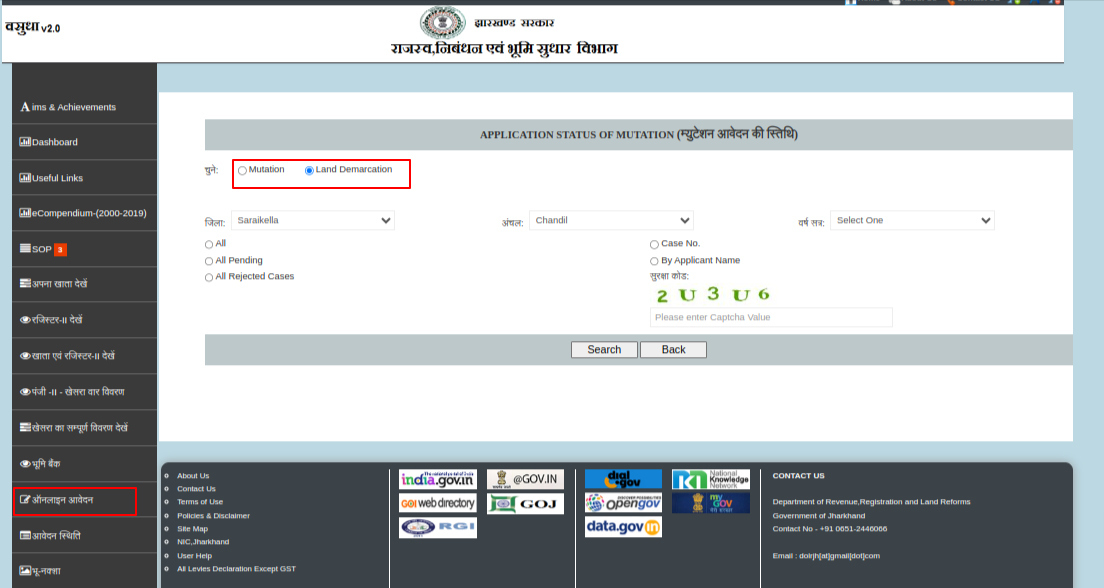
Task: Click the captcha value input field
Action: pyautogui.click(x=770, y=317)
